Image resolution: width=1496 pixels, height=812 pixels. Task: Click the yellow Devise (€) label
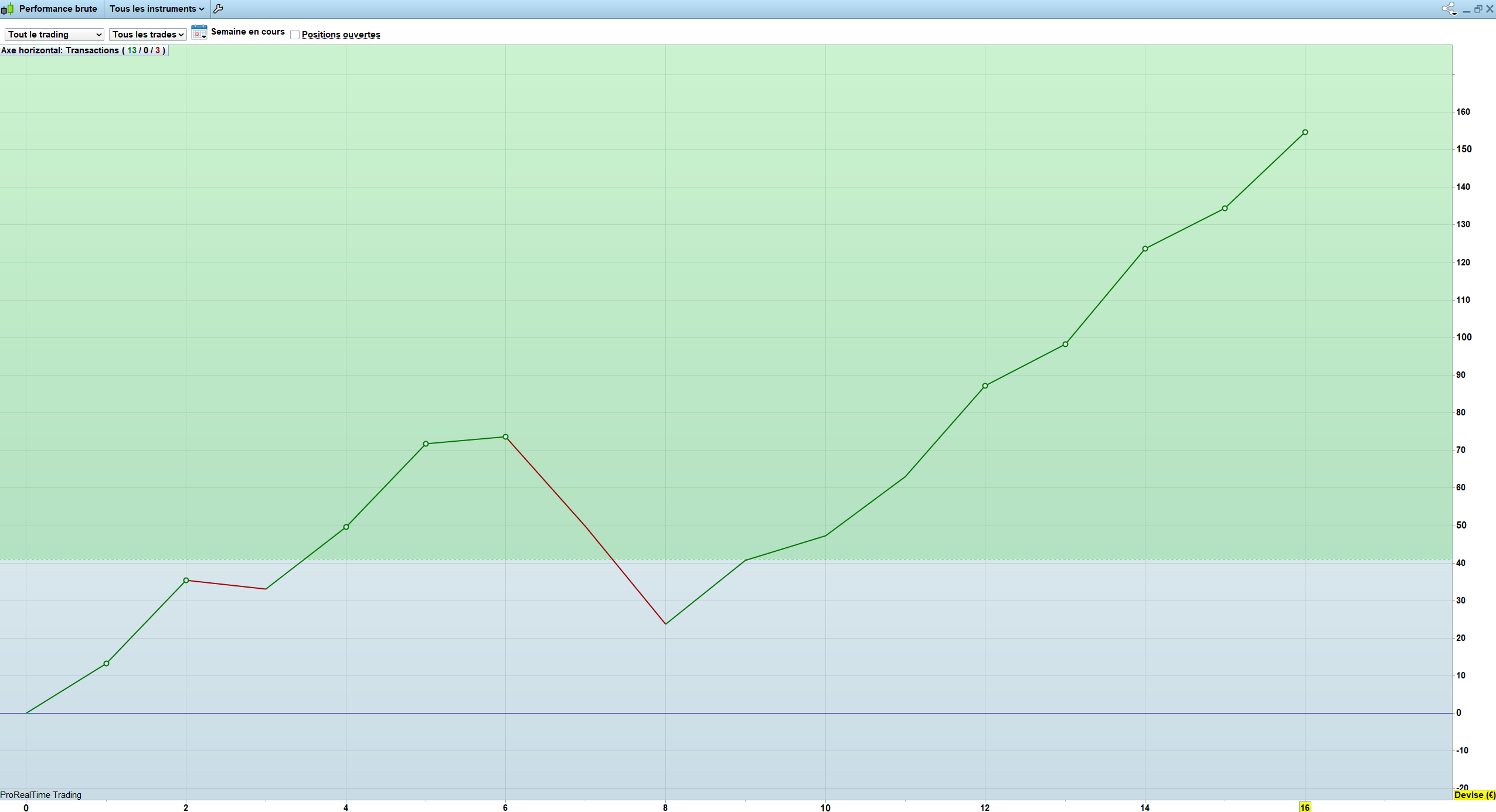pyautogui.click(x=1474, y=795)
